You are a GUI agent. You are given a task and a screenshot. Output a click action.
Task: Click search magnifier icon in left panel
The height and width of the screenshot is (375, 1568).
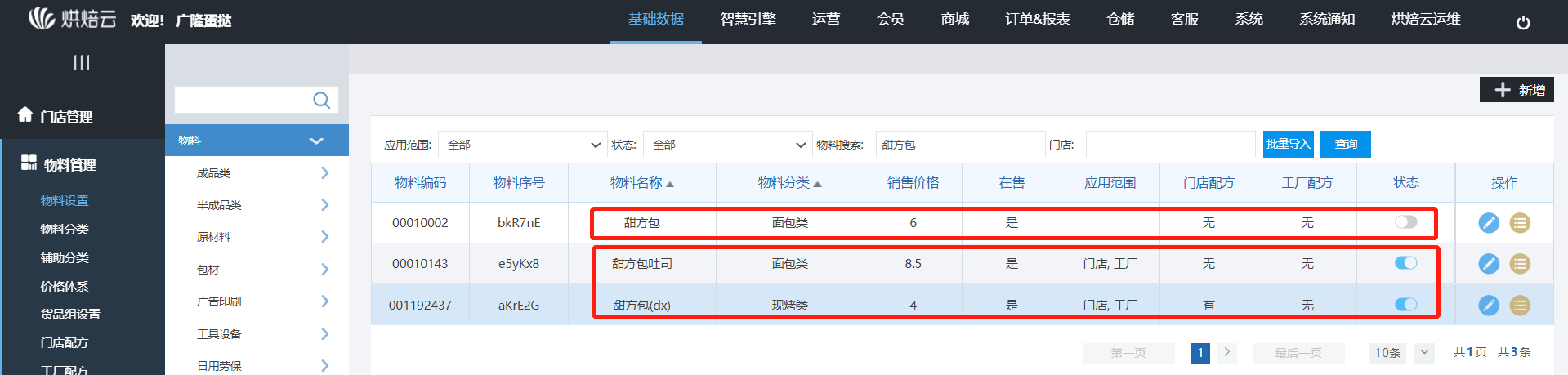pos(321,100)
